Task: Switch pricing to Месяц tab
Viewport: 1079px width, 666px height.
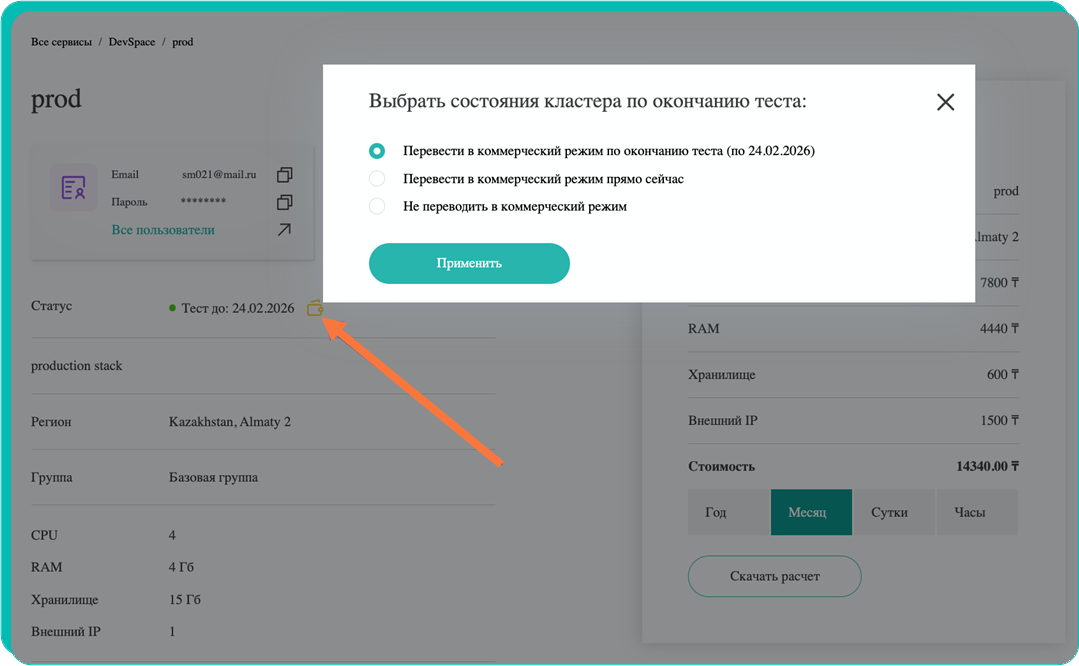Action: coord(811,512)
